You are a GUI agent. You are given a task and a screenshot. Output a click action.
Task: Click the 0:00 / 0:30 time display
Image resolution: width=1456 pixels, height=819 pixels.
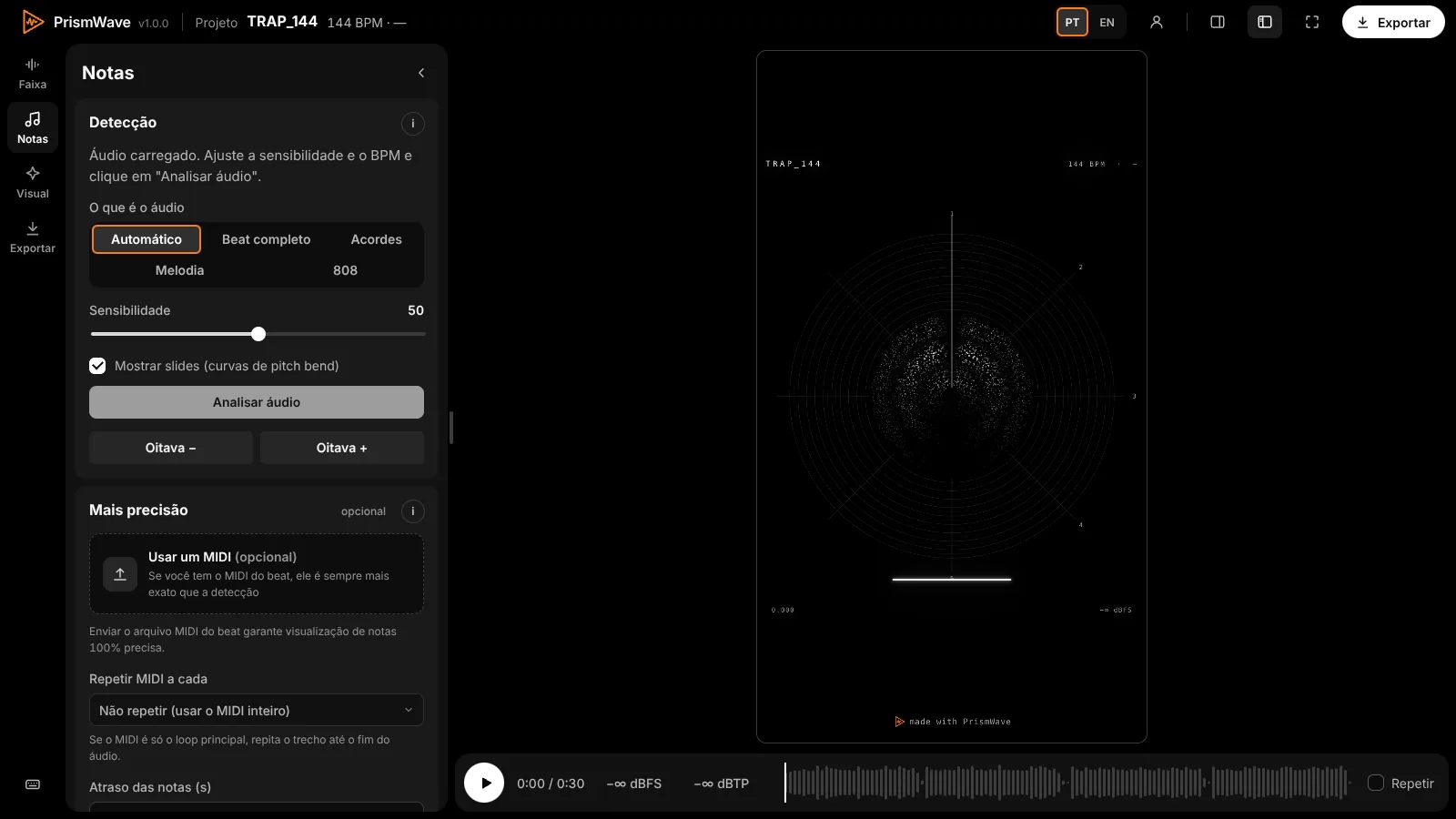point(551,784)
